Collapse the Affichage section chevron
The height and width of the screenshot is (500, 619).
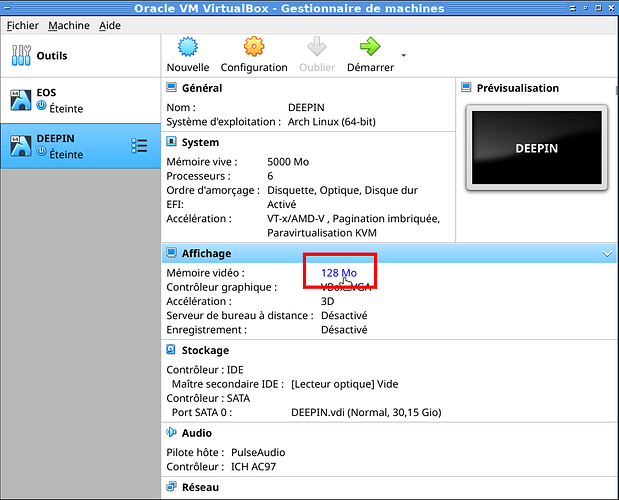(x=608, y=253)
